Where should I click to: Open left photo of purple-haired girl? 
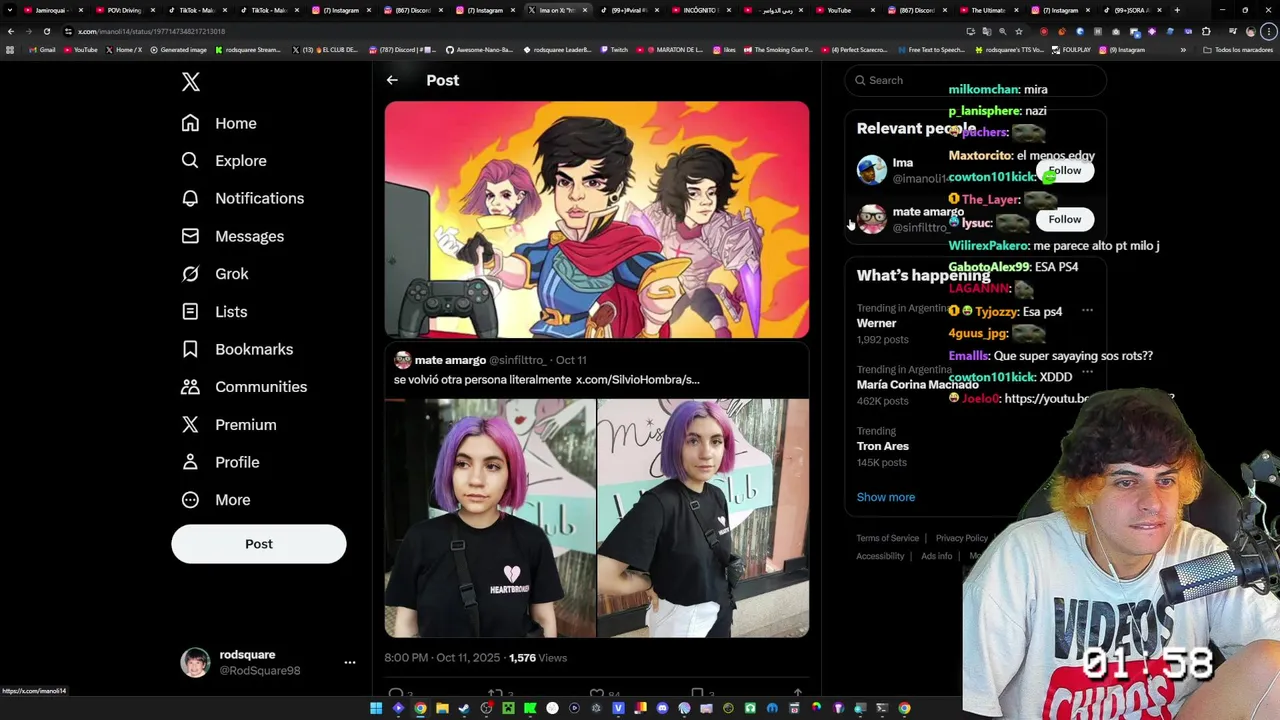pos(490,518)
